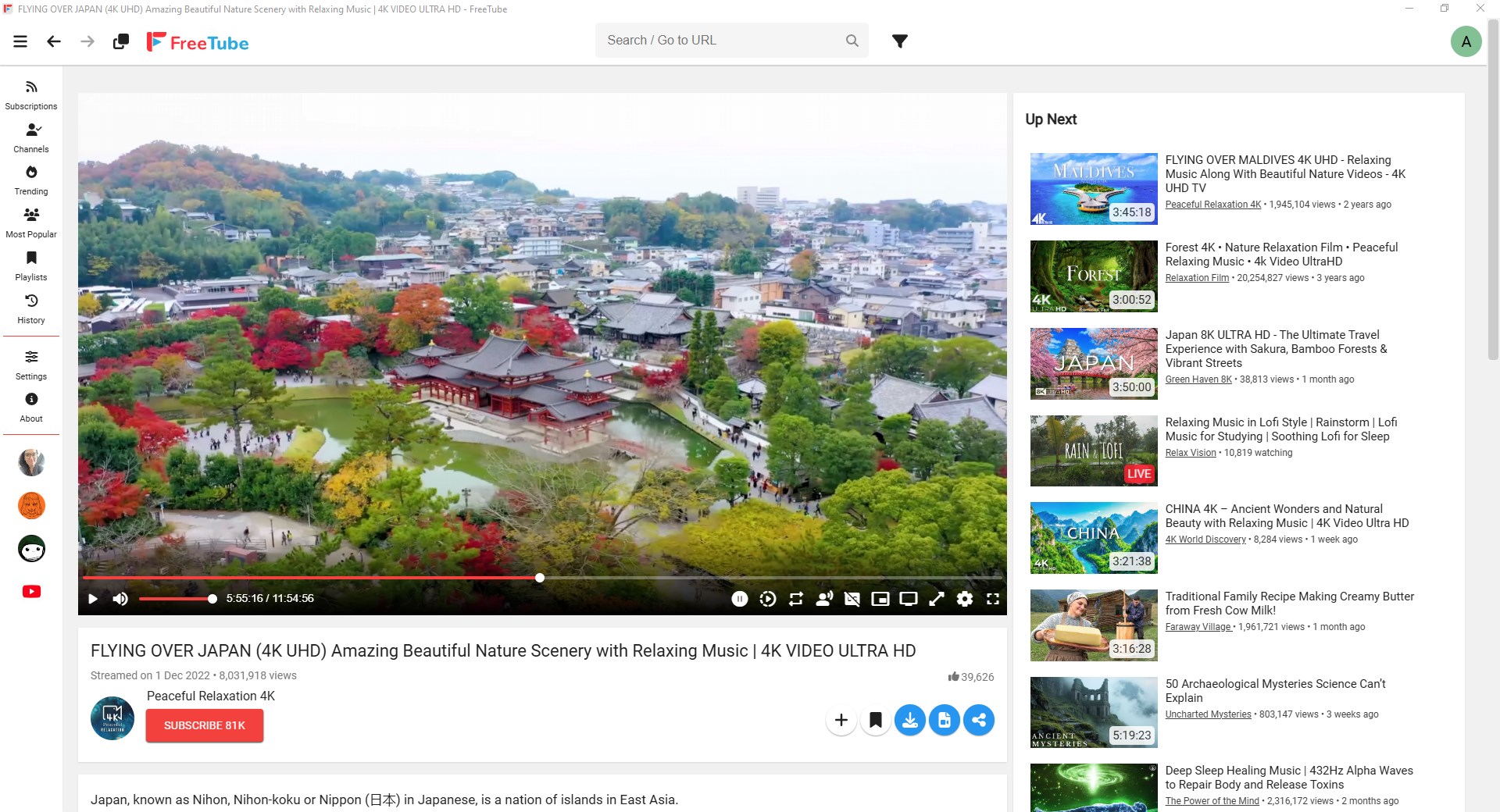Toggle closed captions in the player
This screenshot has width=1500, height=812.
[x=852, y=599]
